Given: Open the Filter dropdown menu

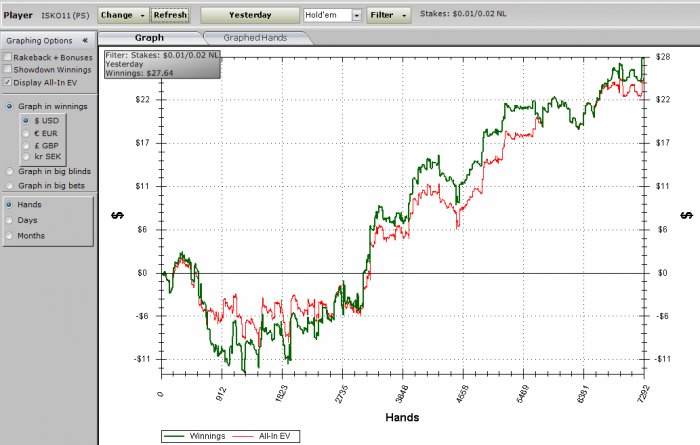Looking at the screenshot, I should pyautogui.click(x=388, y=15).
